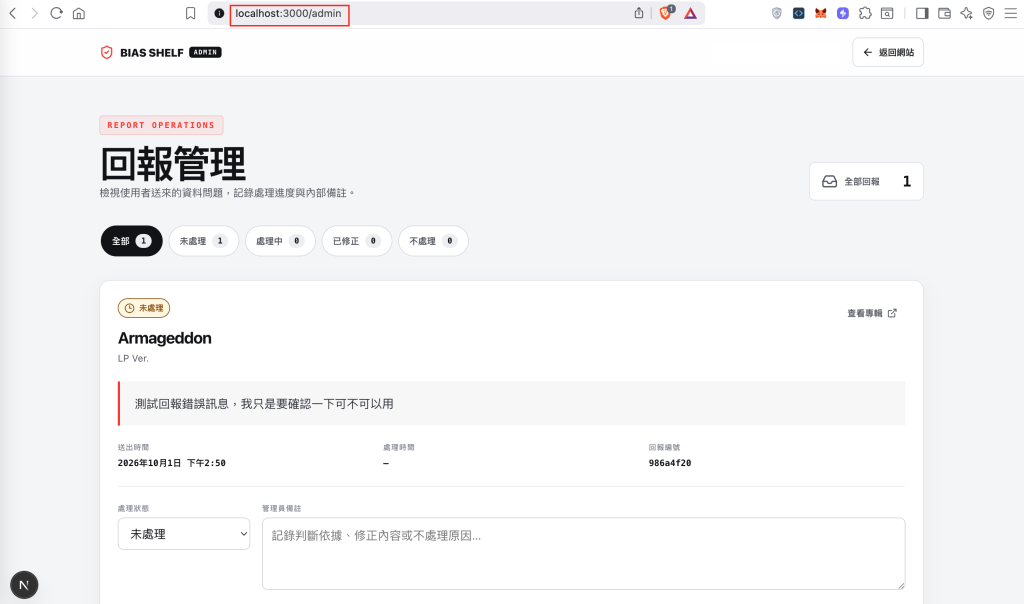Open the MetaMask fox extension icon
This screenshot has width=1024, height=604.
(820, 13)
